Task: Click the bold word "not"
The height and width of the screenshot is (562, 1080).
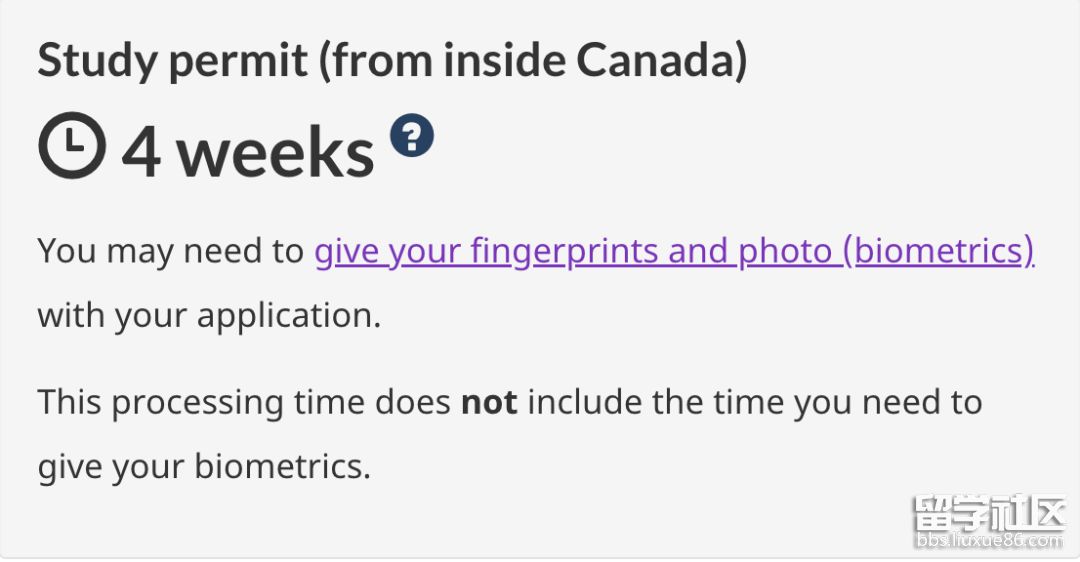Action: (488, 402)
